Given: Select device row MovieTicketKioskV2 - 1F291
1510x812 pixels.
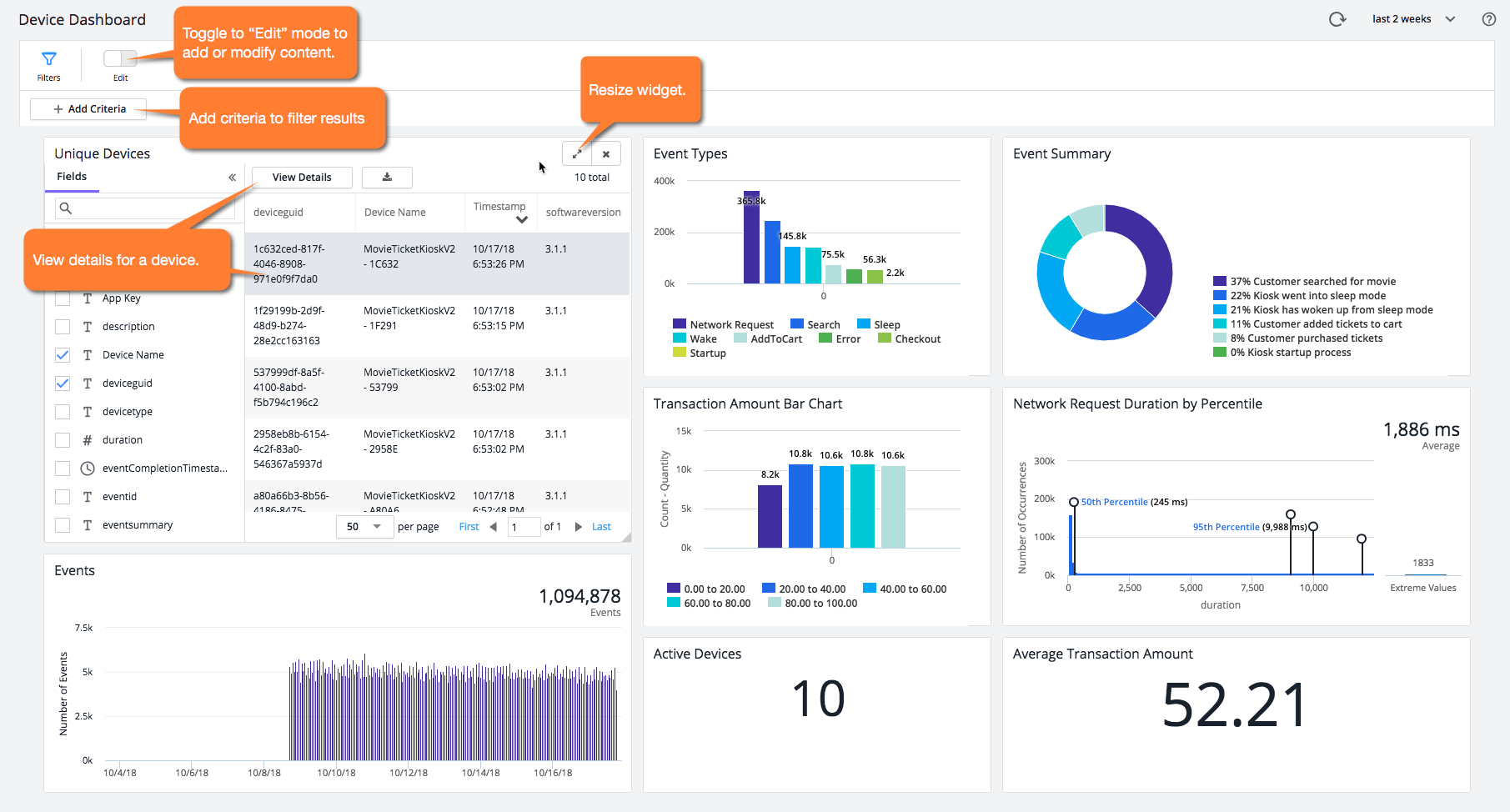Looking at the screenshot, I should click(437, 325).
